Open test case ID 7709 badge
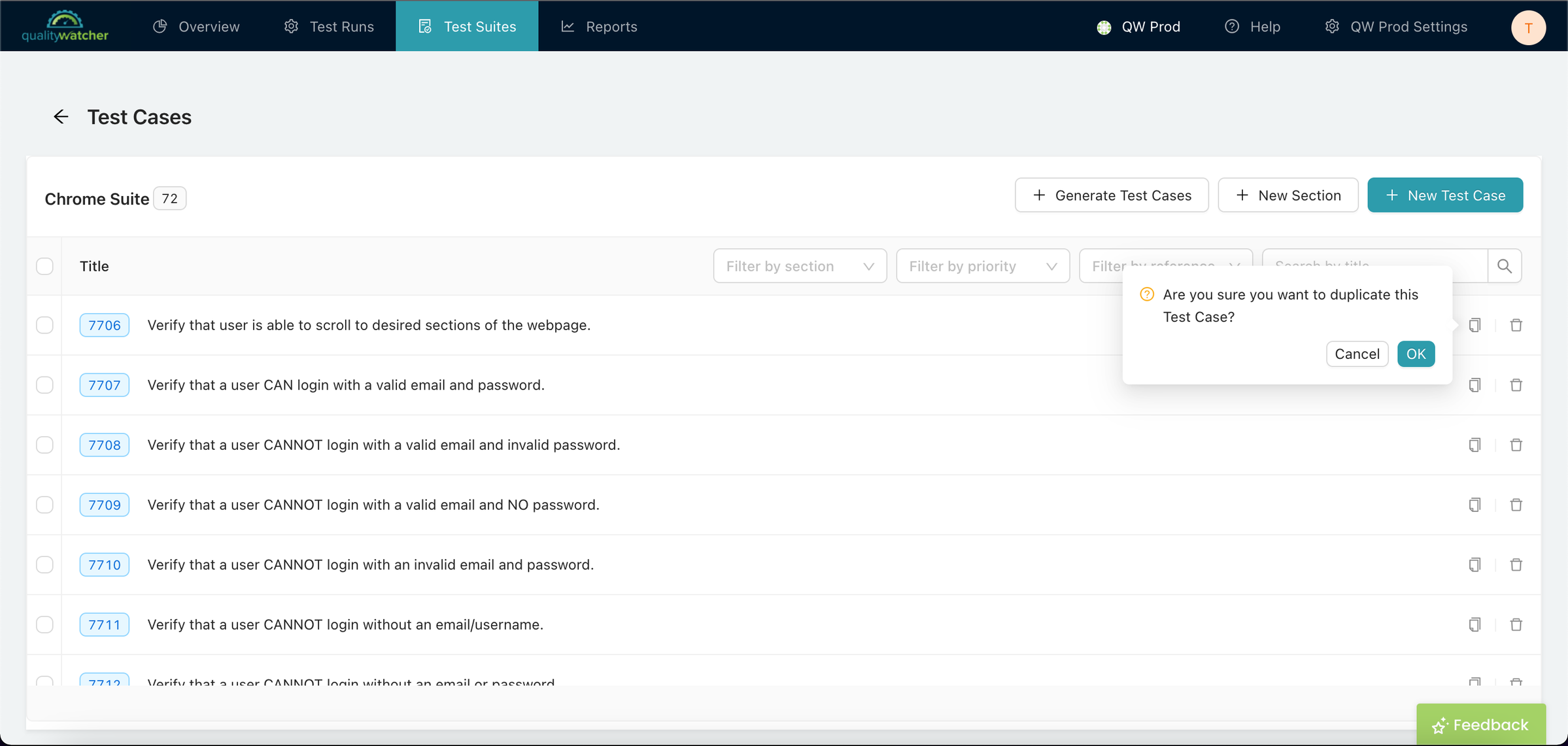Viewport: 1568px width, 746px height. coord(105,505)
